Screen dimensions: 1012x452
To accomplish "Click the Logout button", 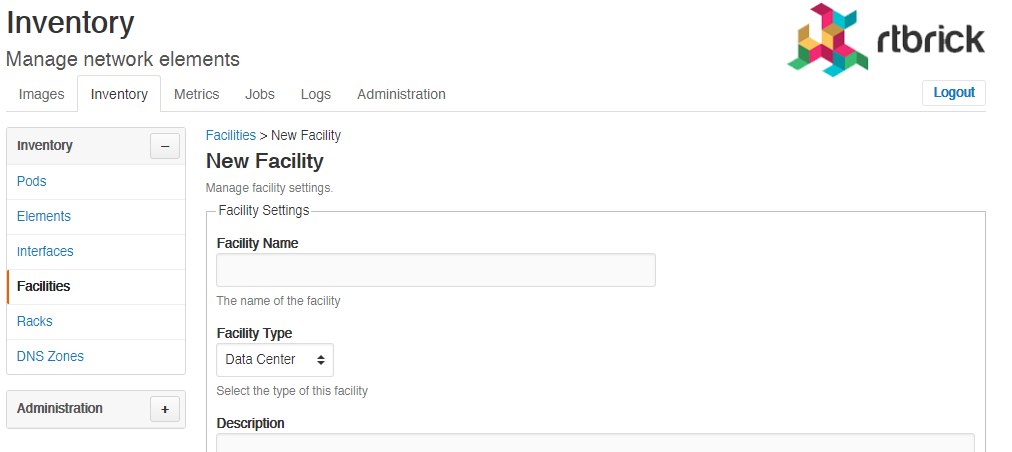I will coord(954,92).
